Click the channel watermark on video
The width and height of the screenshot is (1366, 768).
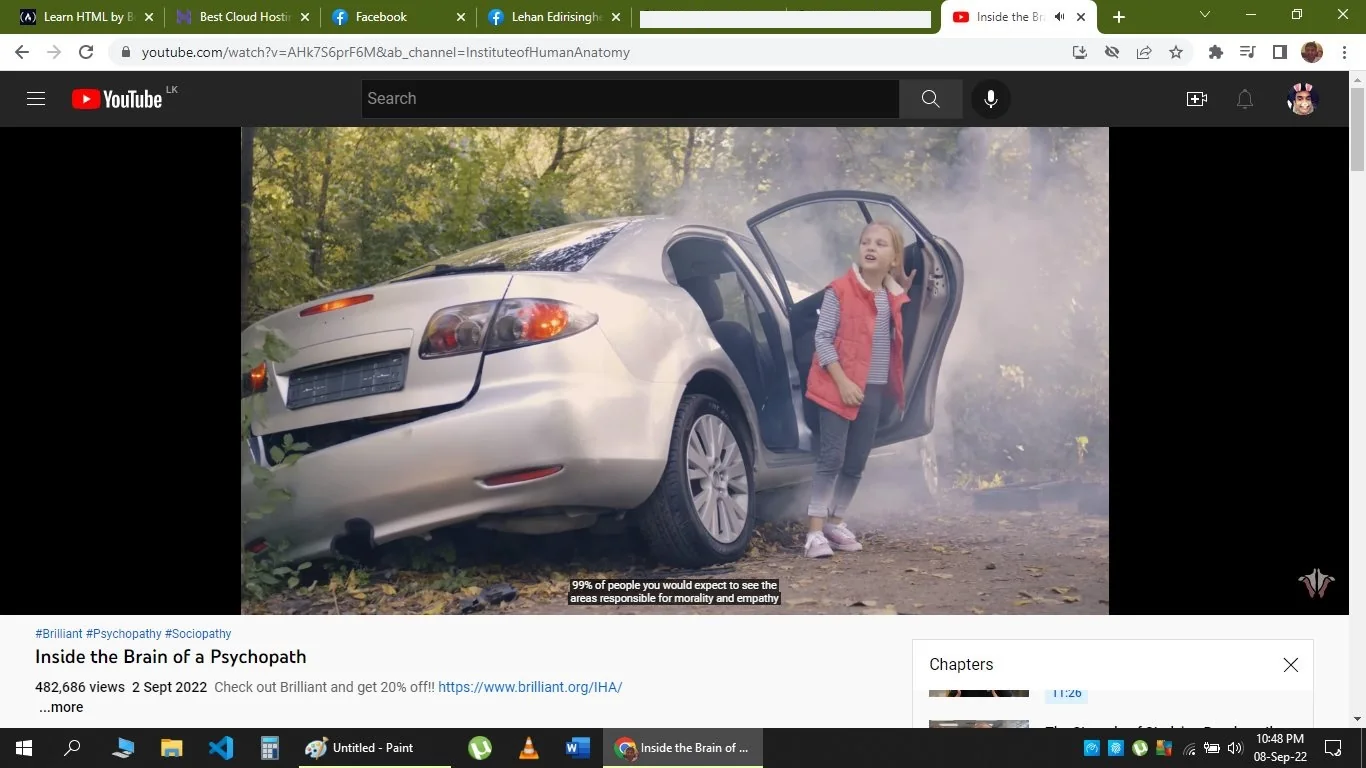tap(1316, 583)
